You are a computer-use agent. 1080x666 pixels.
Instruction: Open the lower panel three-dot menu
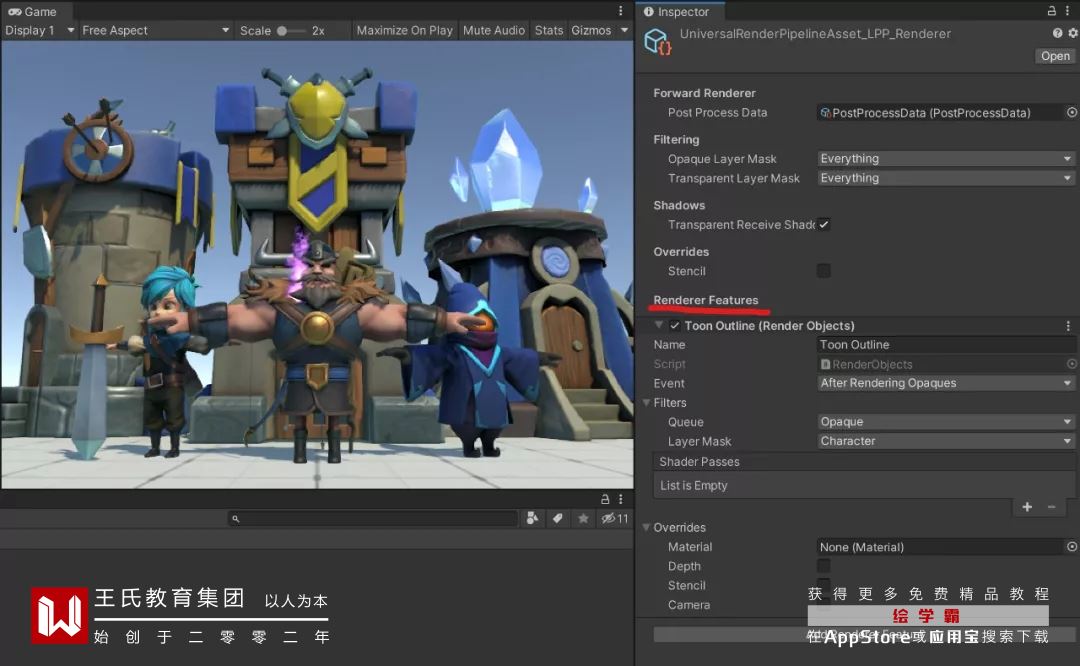tap(621, 499)
